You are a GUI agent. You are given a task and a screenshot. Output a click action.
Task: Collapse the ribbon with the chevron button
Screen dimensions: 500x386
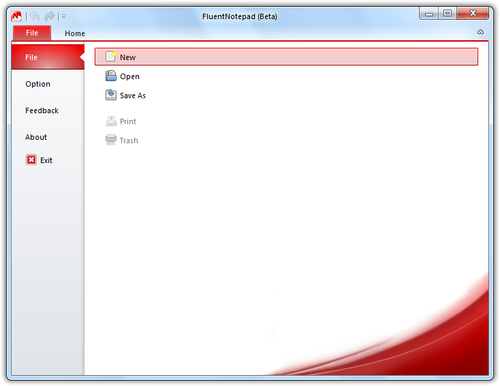click(480, 32)
